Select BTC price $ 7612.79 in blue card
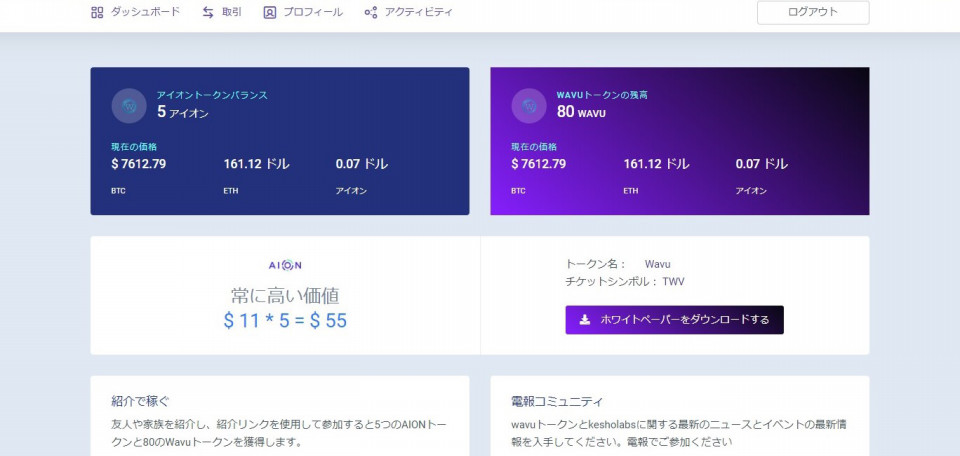Image resolution: width=960 pixels, height=456 pixels. coord(138,164)
